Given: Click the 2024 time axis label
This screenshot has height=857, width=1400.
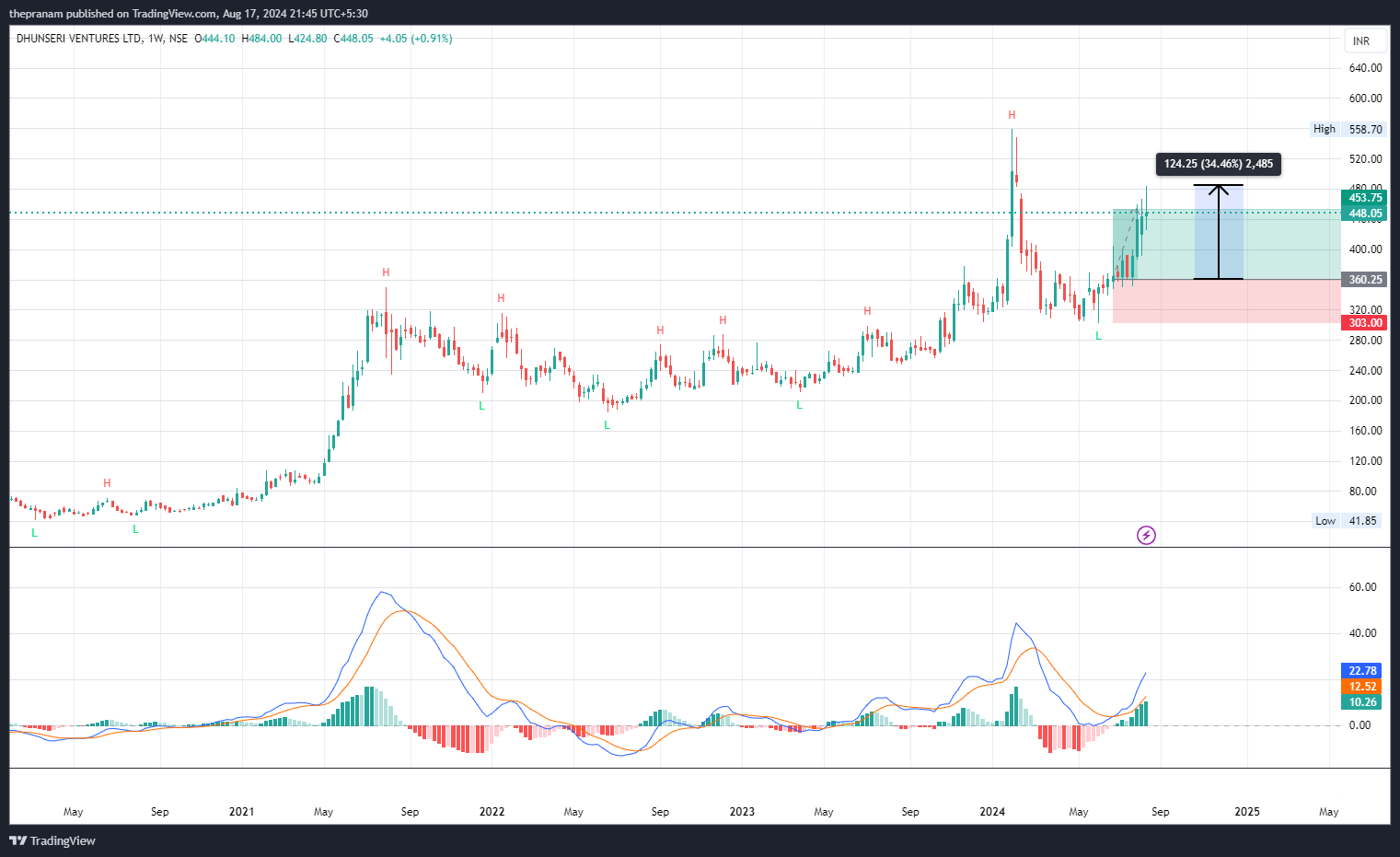Looking at the screenshot, I should 992,812.
